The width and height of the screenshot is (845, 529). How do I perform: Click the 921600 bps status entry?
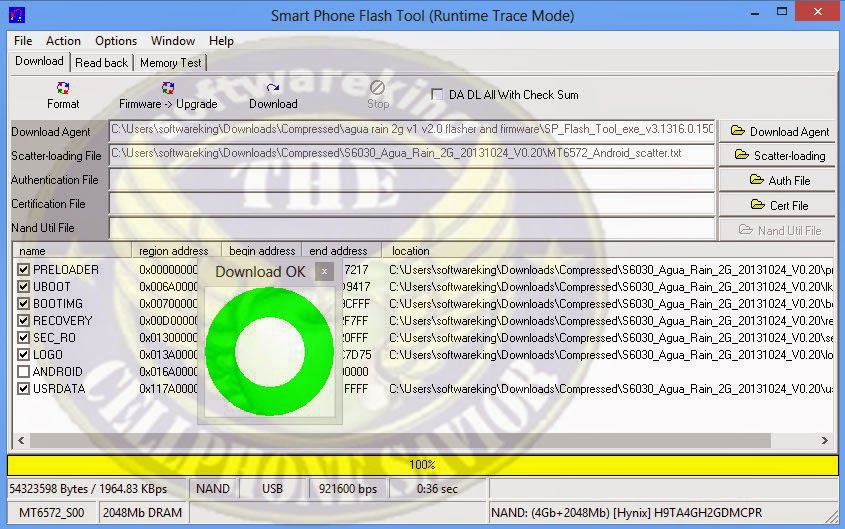pyautogui.click(x=348, y=489)
